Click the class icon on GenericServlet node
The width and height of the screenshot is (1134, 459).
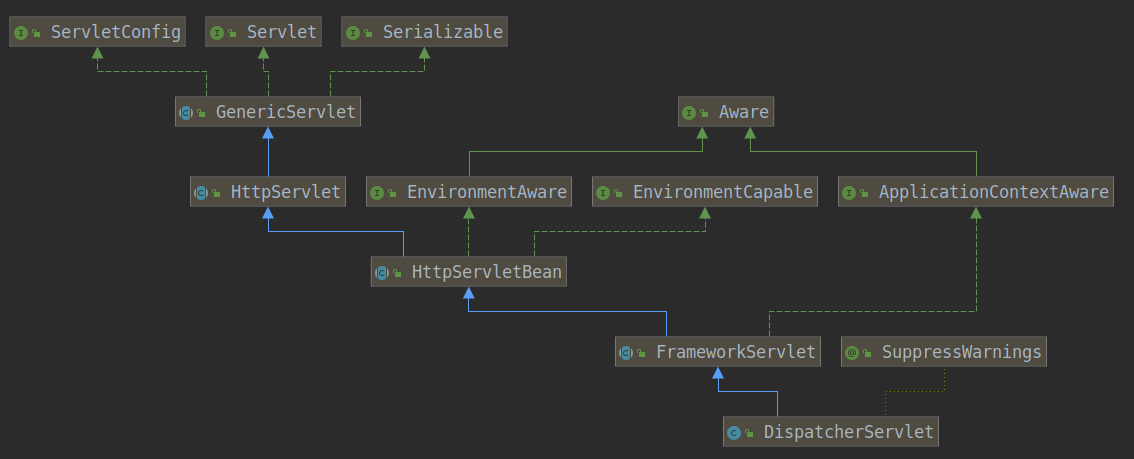coord(186,113)
